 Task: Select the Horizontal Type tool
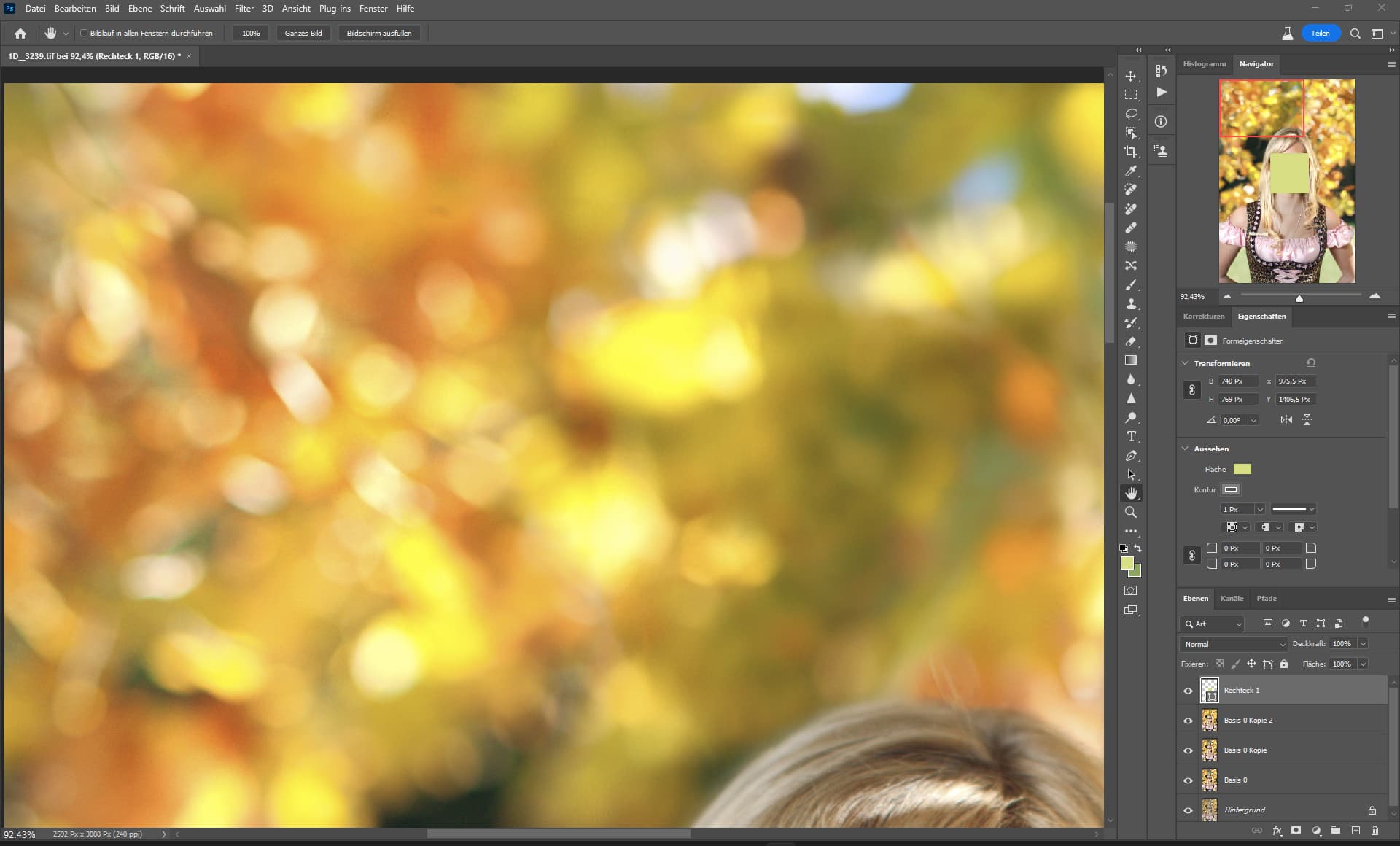(x=1131, y=436)
